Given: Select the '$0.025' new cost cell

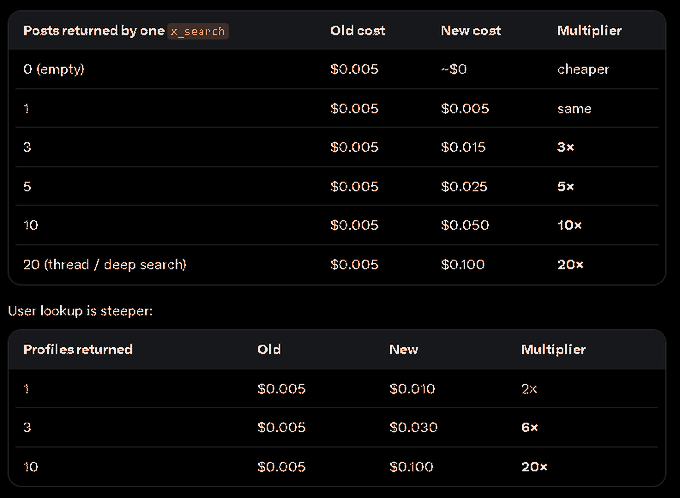Looking at the screenshot, I should click(x=464, y=187).
